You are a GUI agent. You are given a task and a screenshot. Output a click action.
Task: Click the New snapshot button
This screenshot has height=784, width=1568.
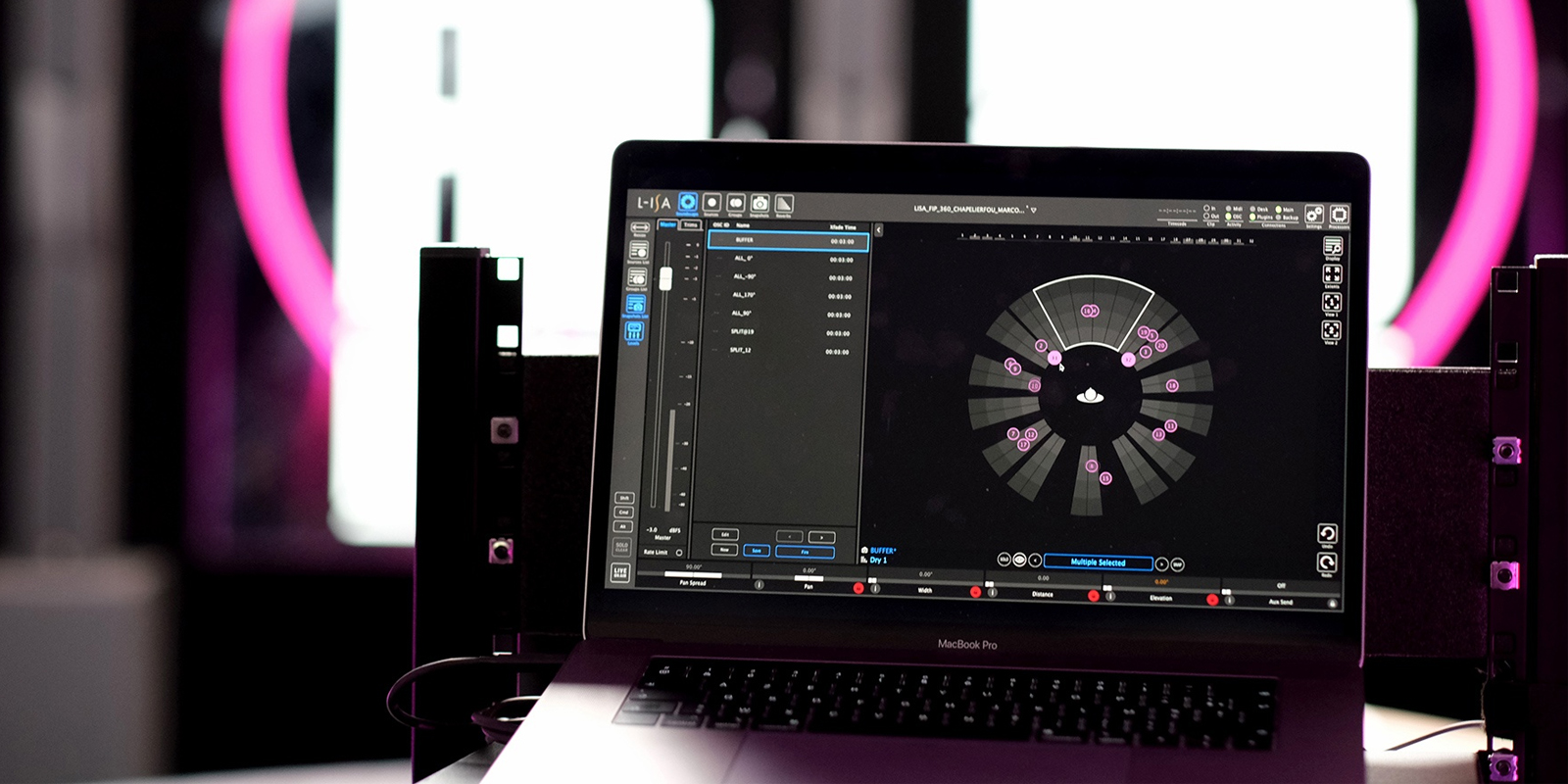click(724, 550)
